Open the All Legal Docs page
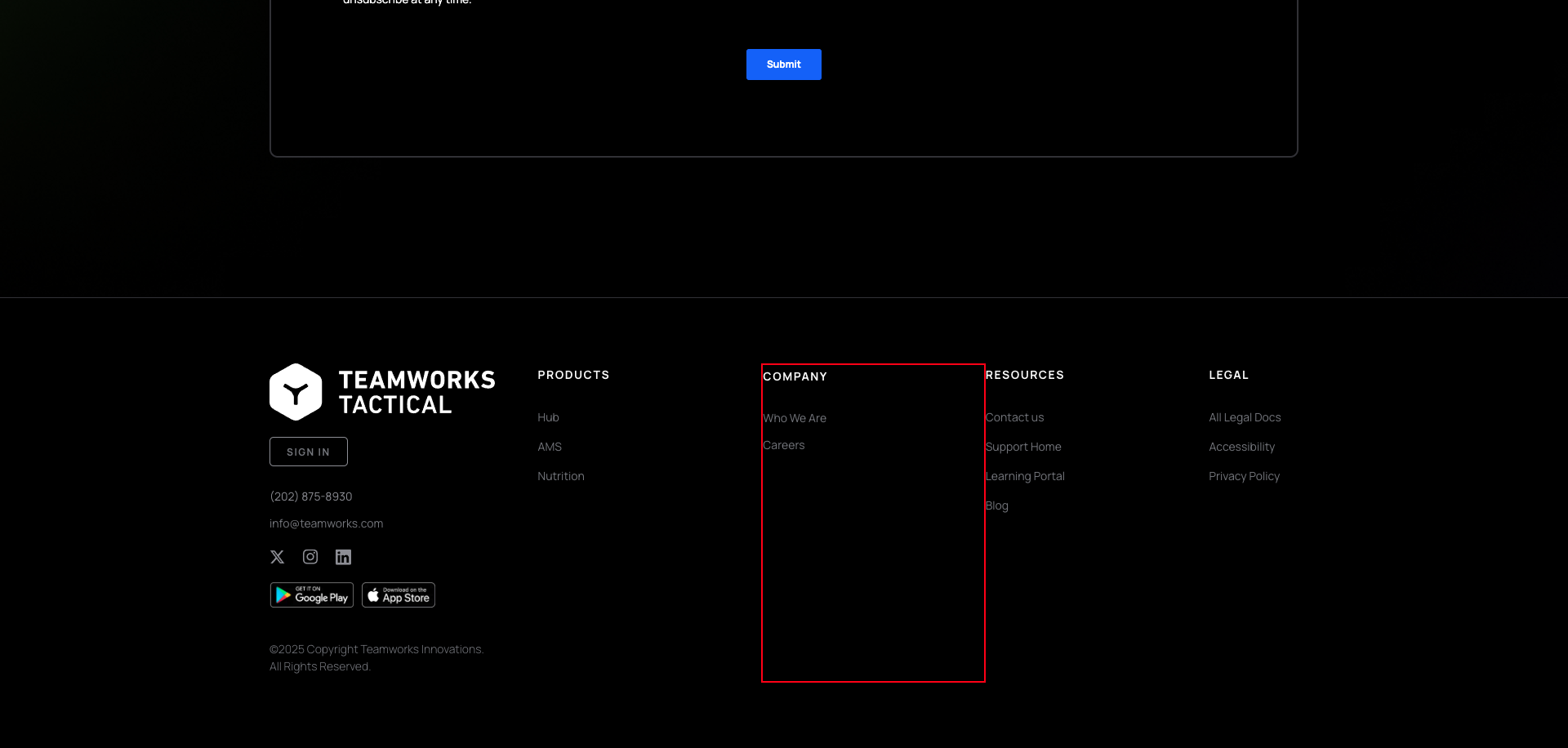Screen dimensions: 1568x748 1245,417
